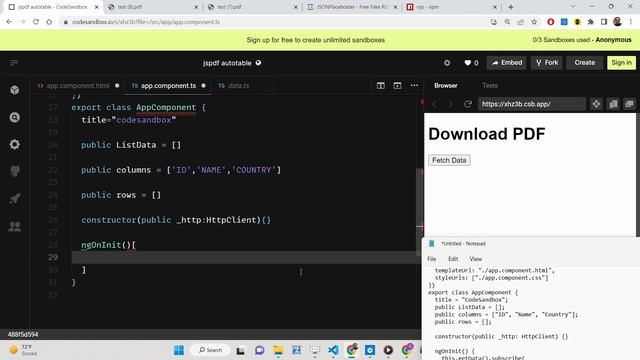
Task: Go to Chrome home page icon
Action: [x=49, y=22]
